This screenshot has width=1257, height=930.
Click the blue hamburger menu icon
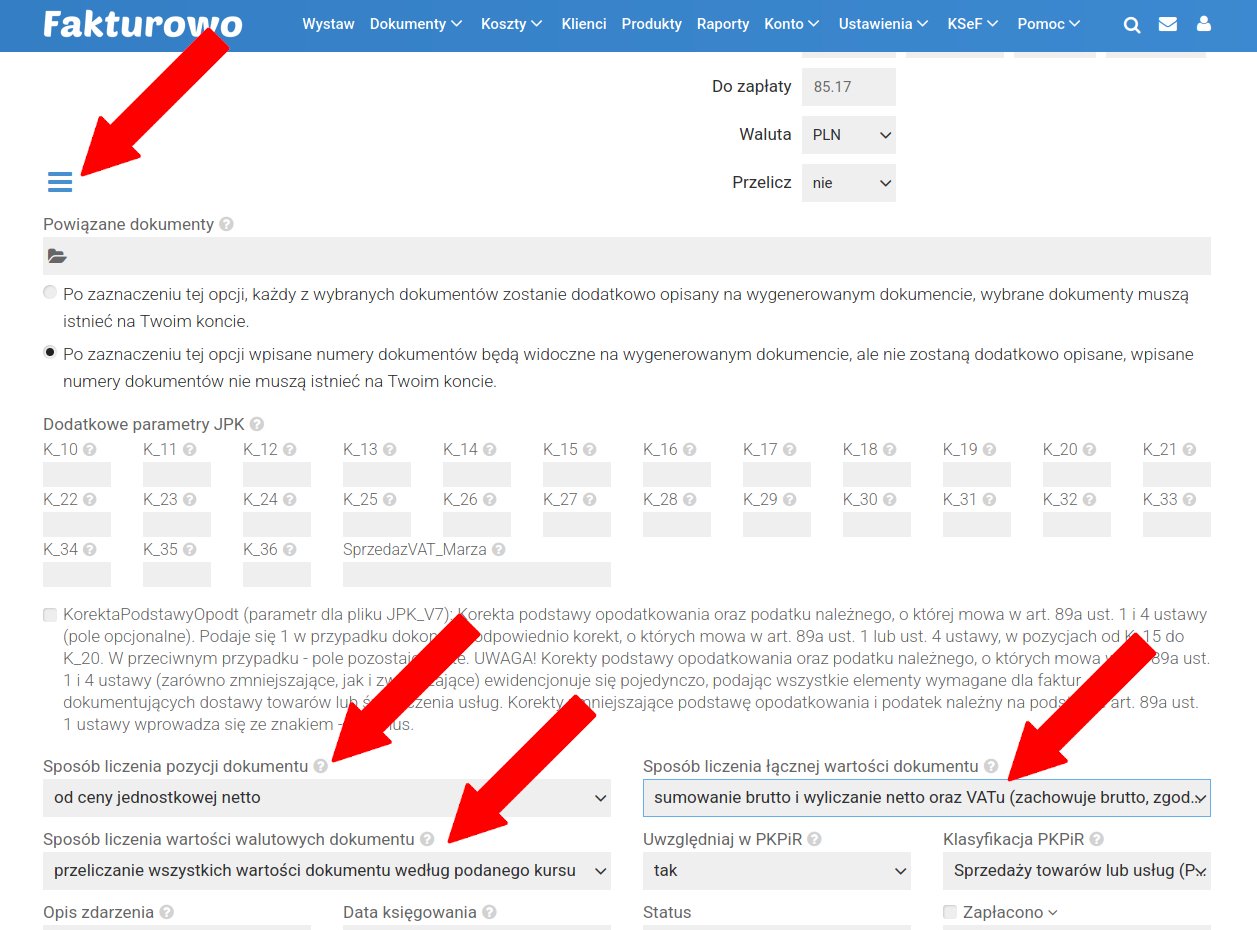60,181
